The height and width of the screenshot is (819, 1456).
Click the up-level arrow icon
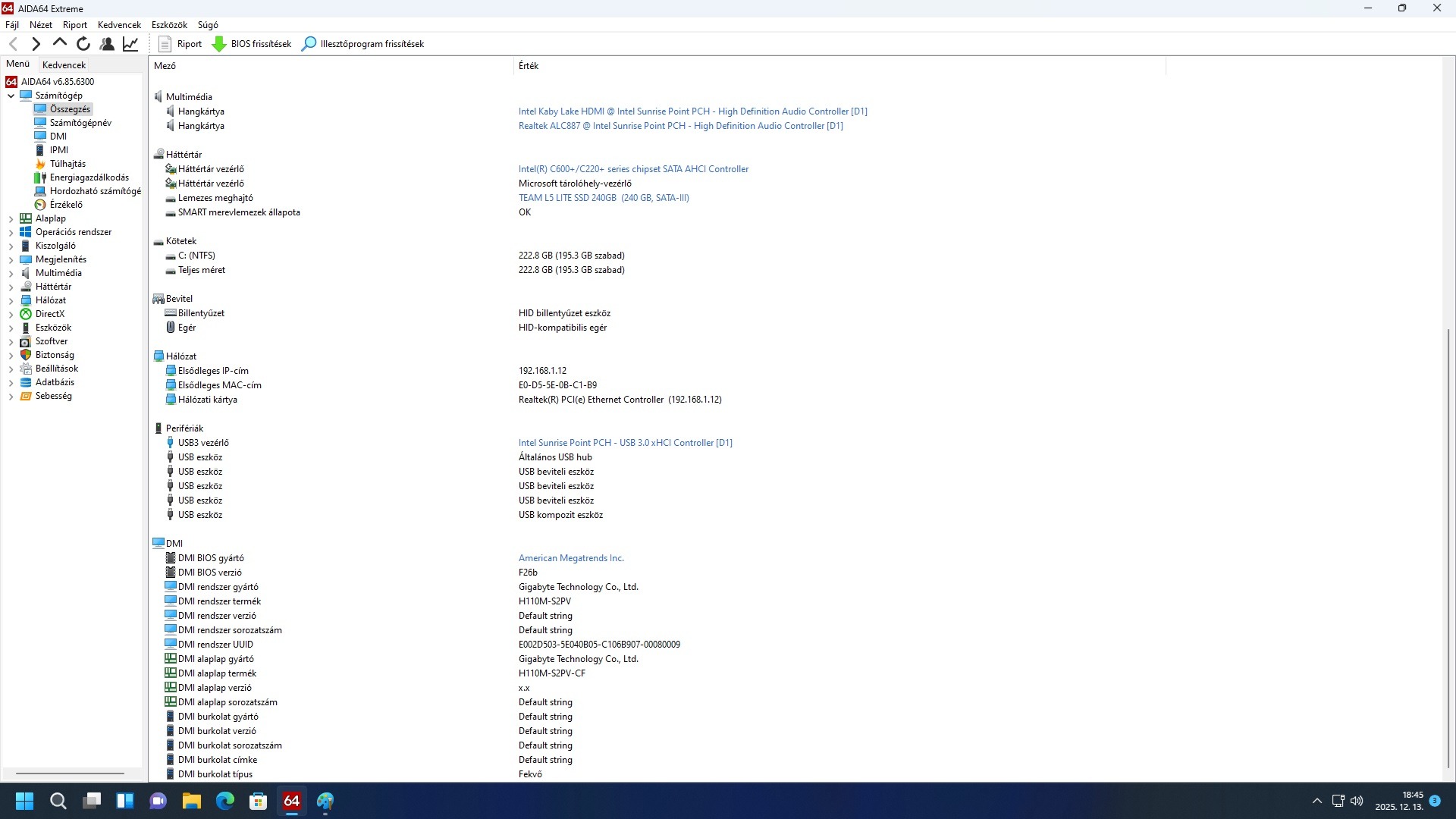point(60,43)
